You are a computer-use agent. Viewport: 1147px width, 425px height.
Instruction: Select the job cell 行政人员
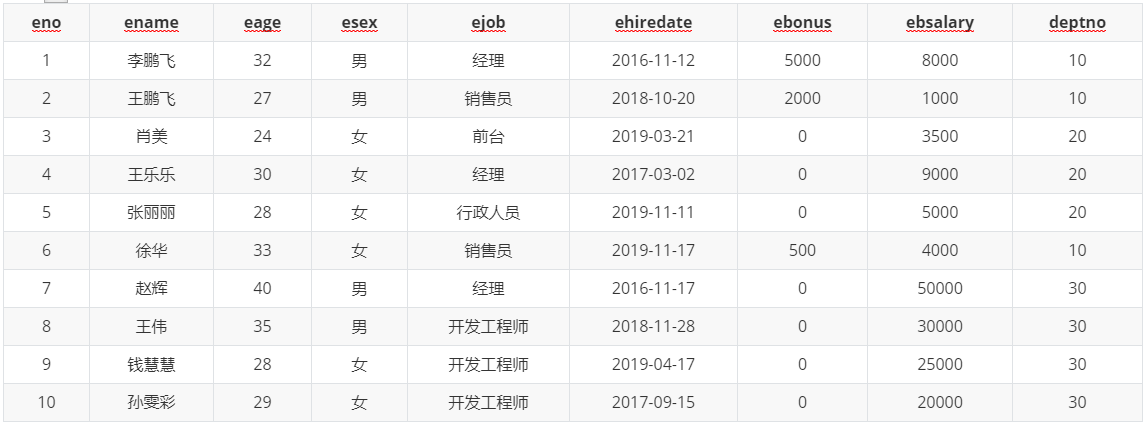[488, 213]
